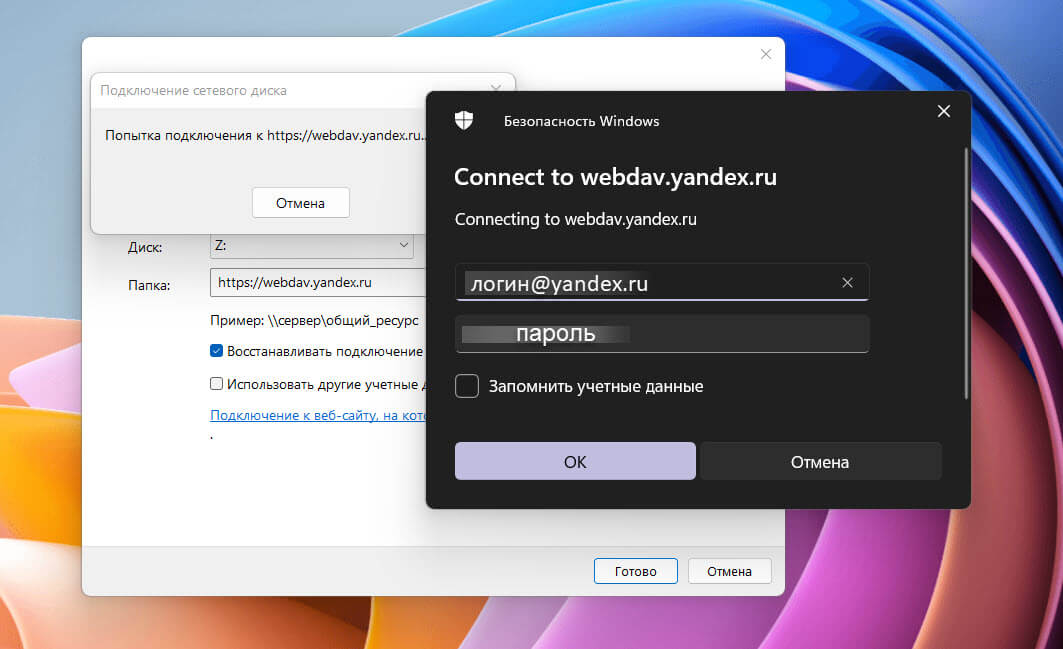Click Отмена in the Windows Security dialog
Image resolution: width=1063 pixels, height=649 pixels.
[x=820, y=461]
